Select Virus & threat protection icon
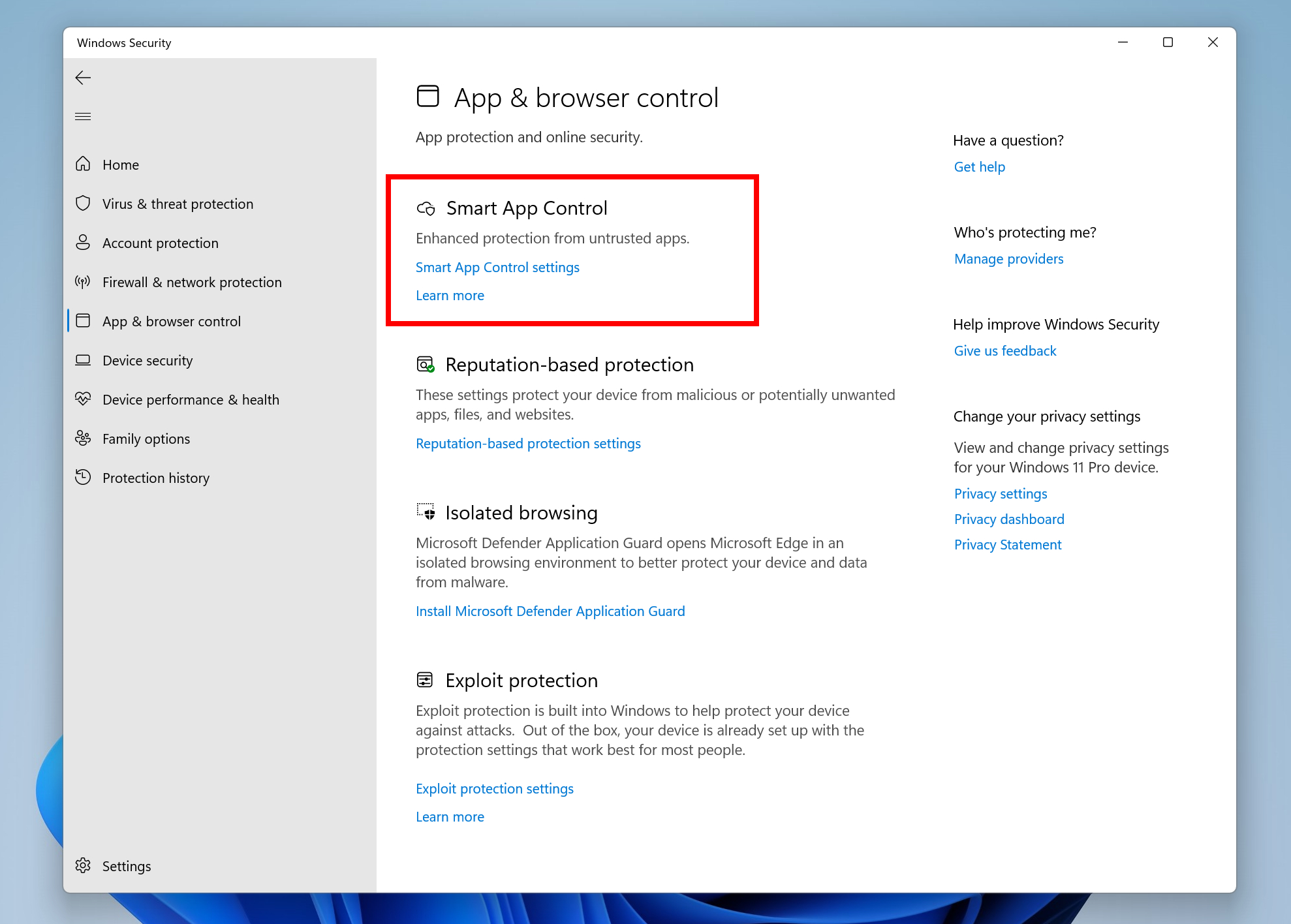The height and width of the screenshot is (924, 1291). tap(84, 203)
